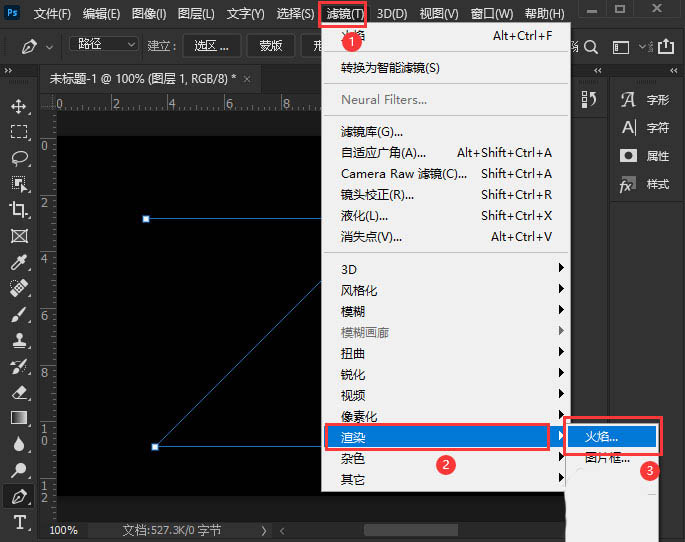Choose 转换为智能滤镜(S)
Viewport: 685px width, 542px height.
pos(445,68)
